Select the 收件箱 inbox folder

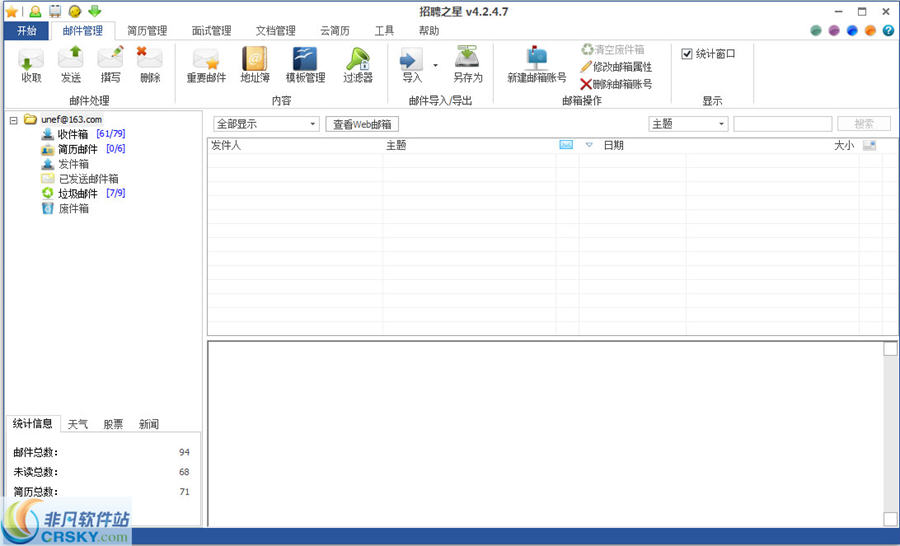(73, 134)
